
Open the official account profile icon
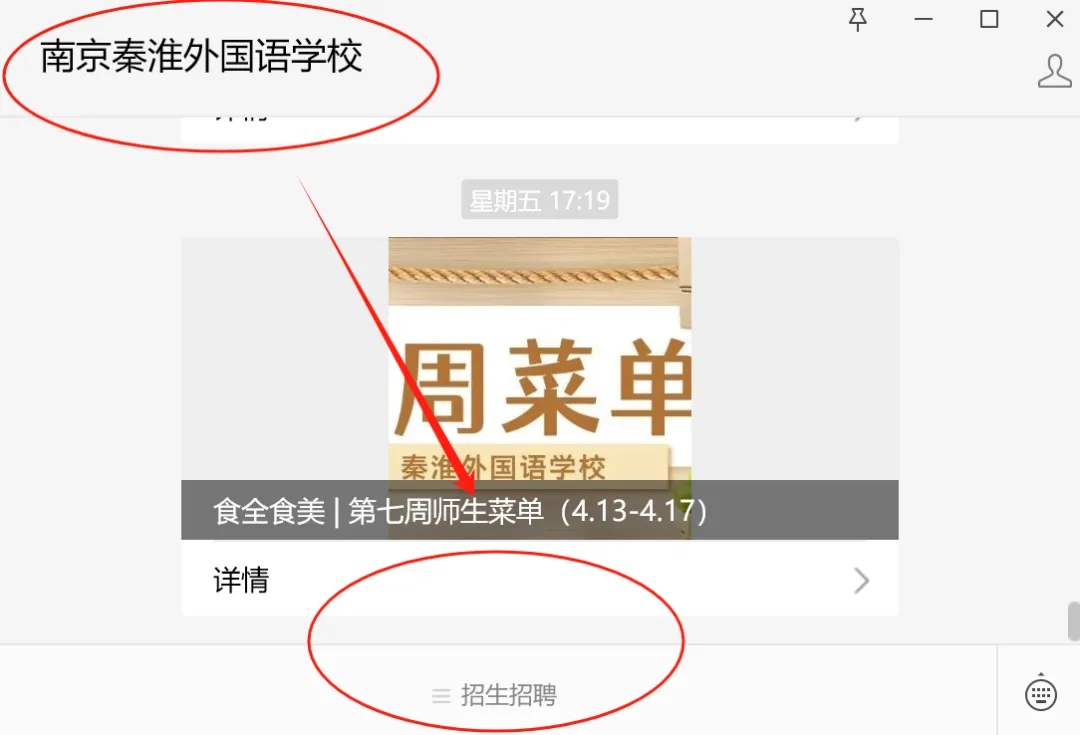coord(1055,71)
